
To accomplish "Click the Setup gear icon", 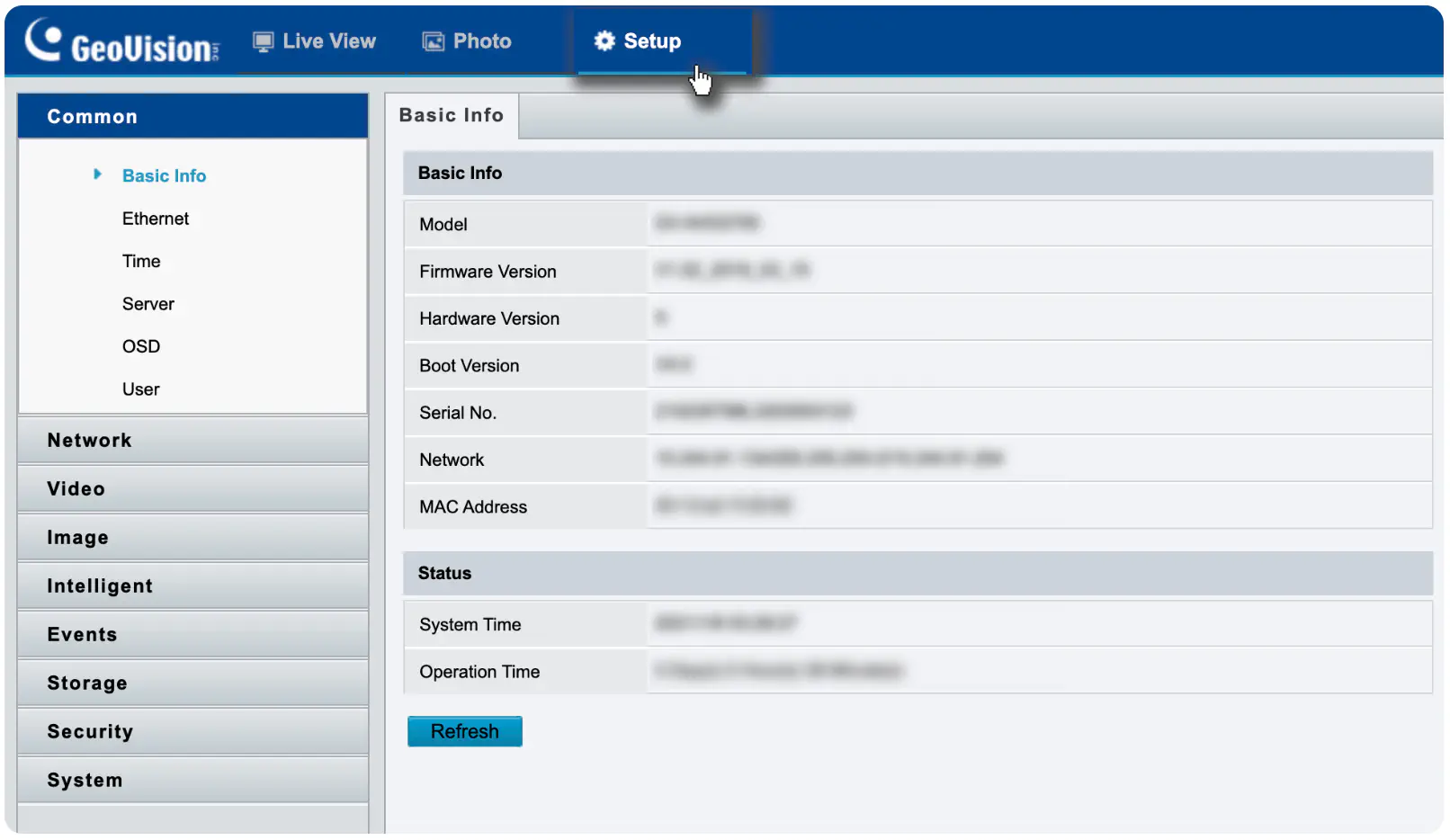I will point(604,40).
